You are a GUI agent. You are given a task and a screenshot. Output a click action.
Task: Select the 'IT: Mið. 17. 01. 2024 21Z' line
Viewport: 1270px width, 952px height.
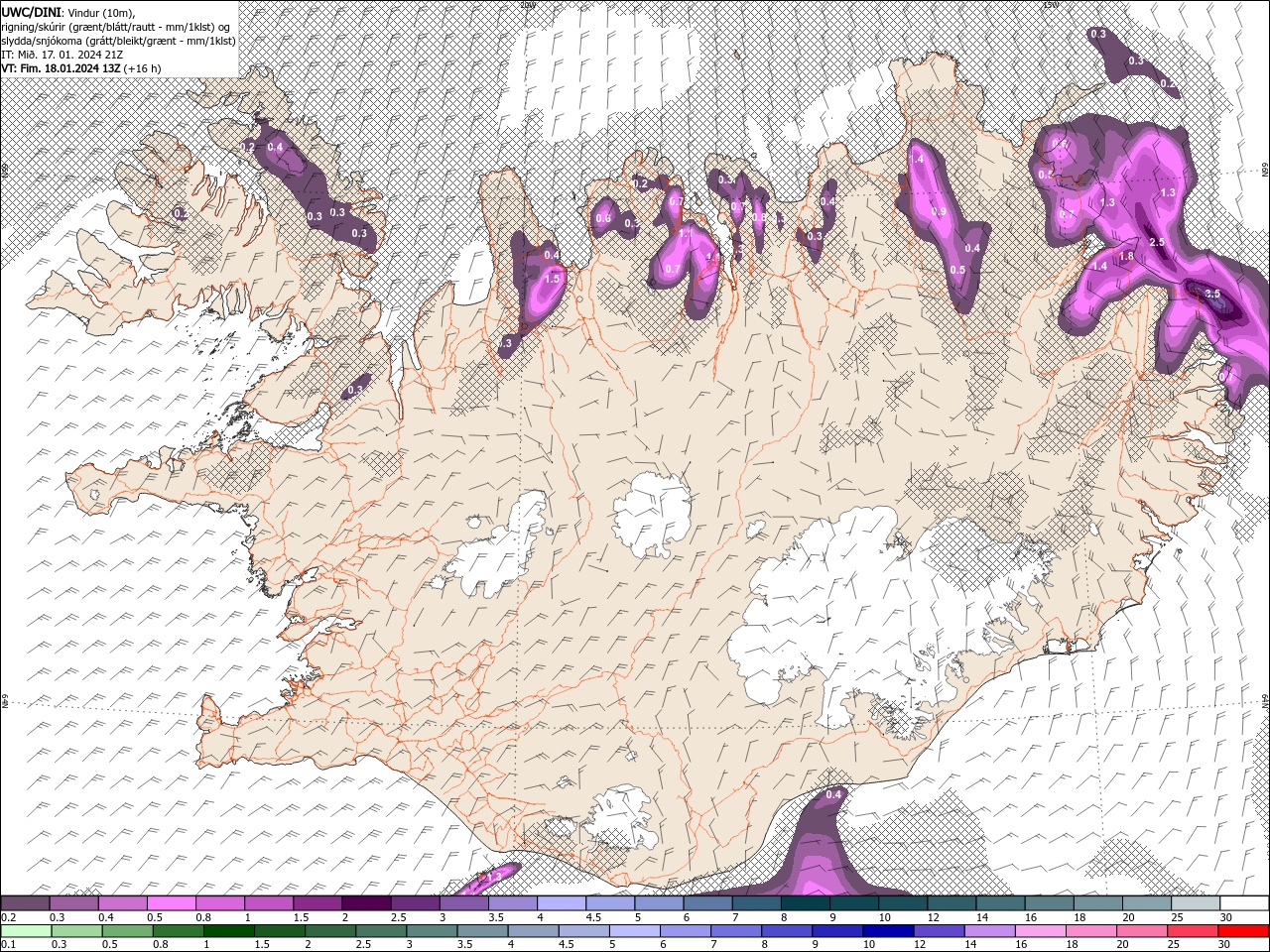(x=62, y=54)
